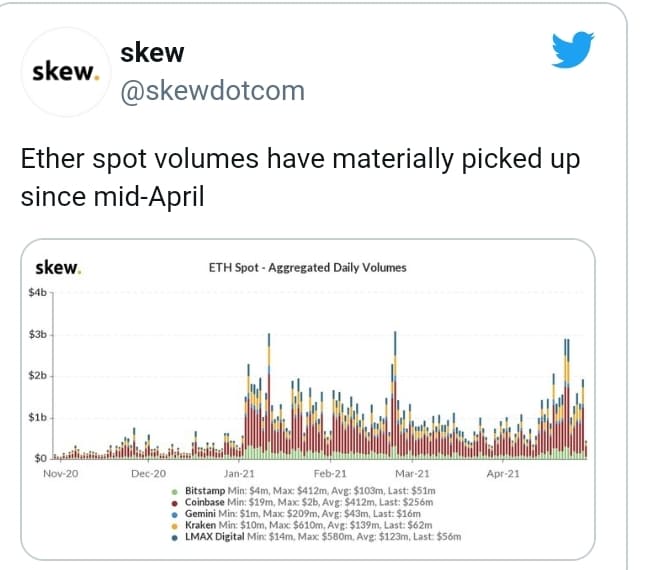Click the skew logo inside the chart

click(x=58, y=268)
